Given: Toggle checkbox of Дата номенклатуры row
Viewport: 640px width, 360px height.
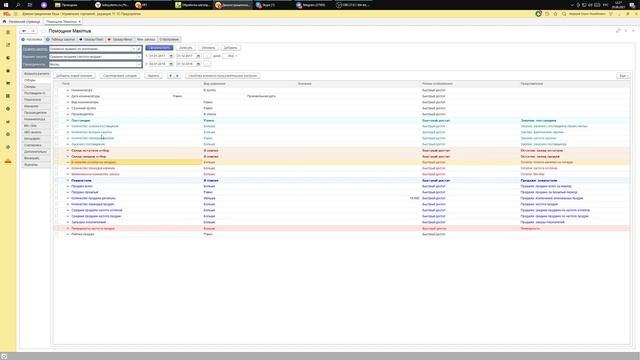Looking at the screenshot, I should point(57,96).
